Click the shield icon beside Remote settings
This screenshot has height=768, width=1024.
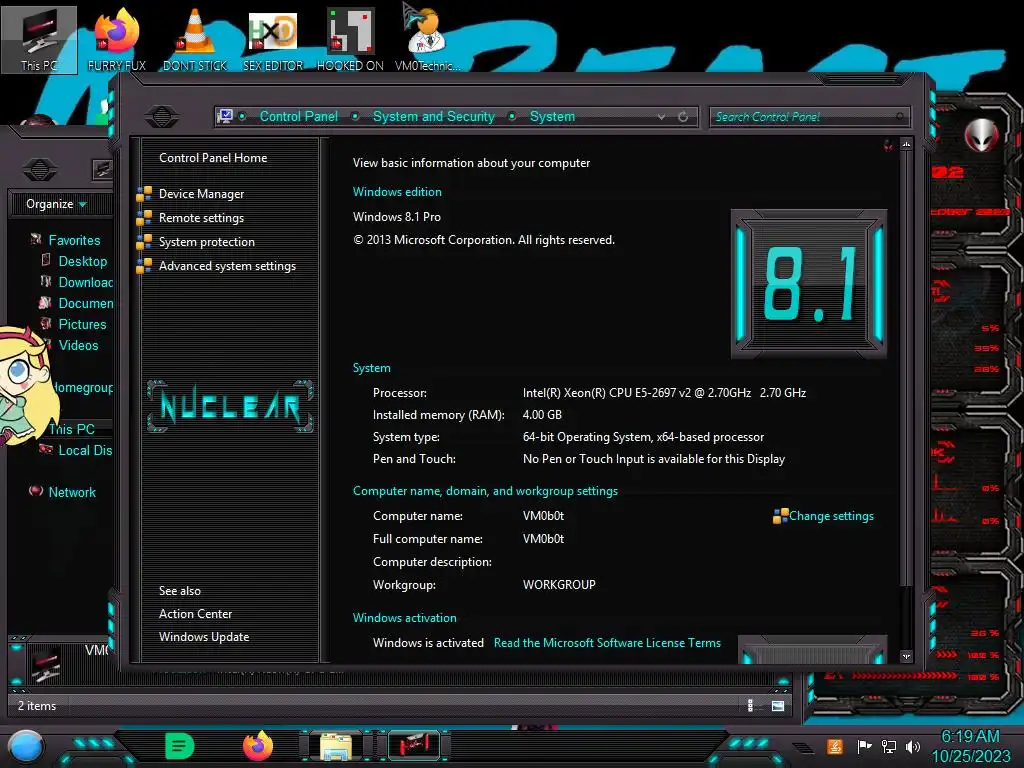click(144, 218)
